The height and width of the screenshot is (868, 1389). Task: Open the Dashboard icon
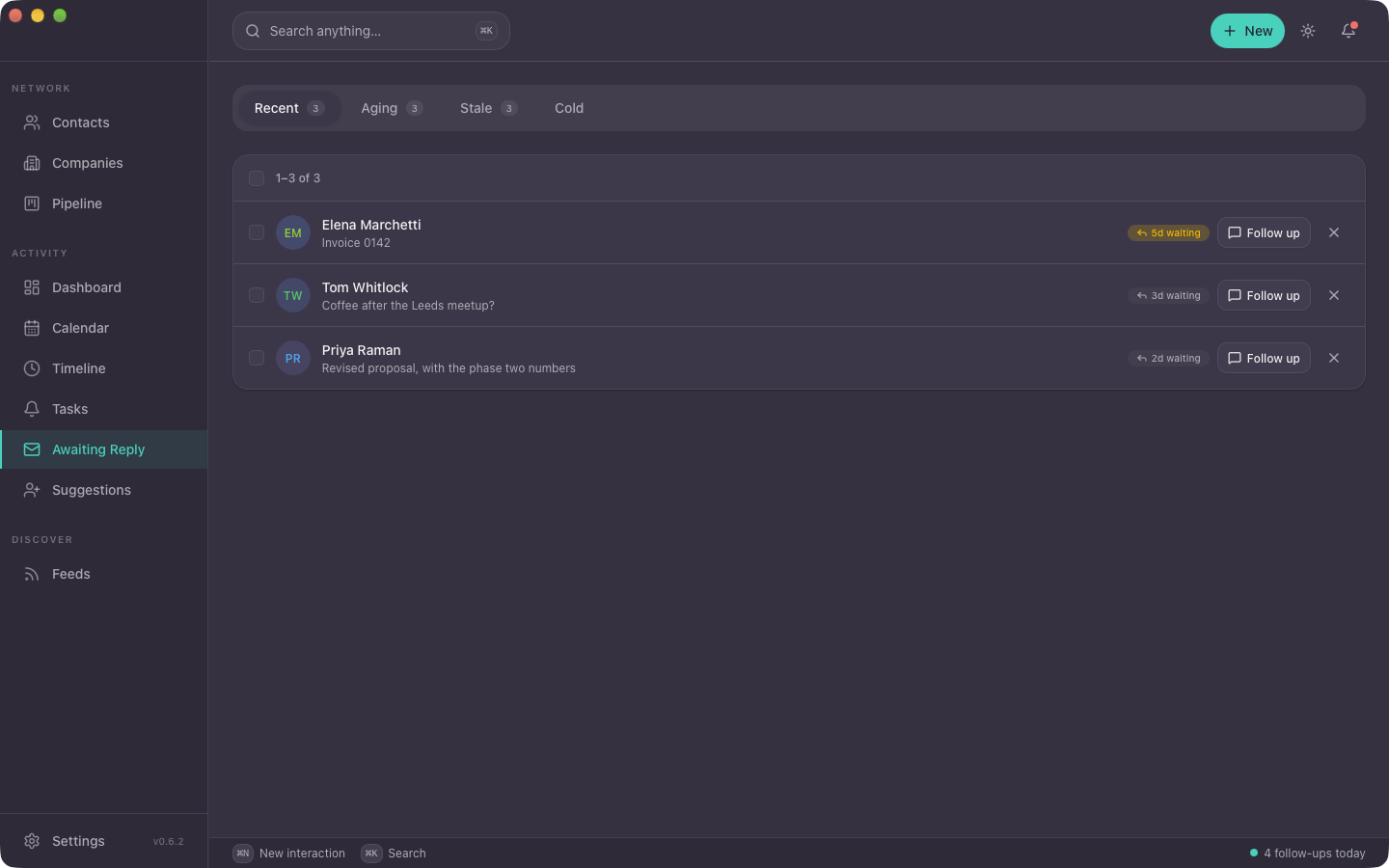32,287
